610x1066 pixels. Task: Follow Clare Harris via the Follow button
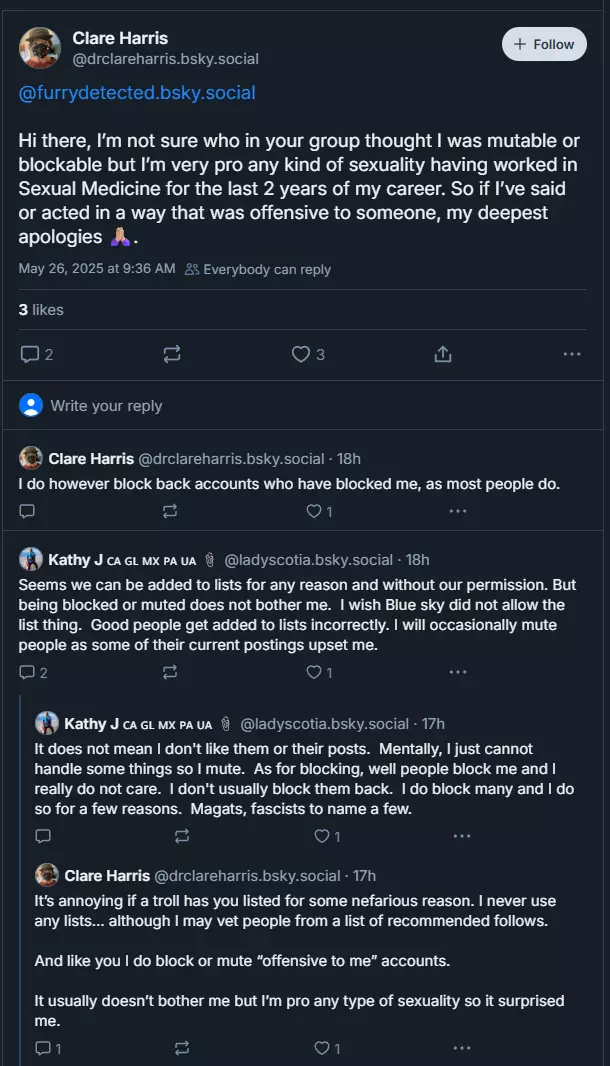pos(544,44)
